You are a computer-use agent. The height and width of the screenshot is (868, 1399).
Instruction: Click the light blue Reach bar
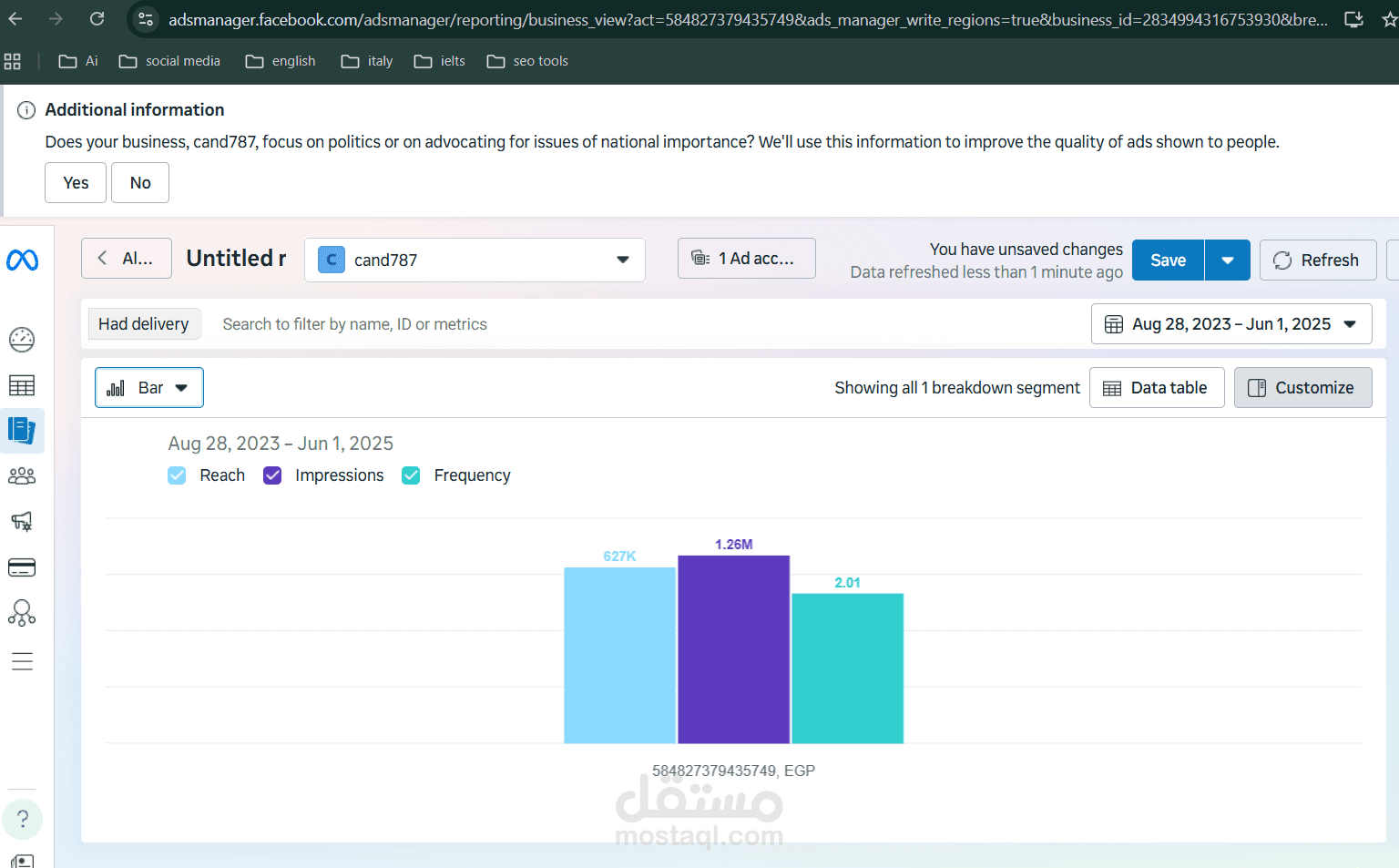click(619, 656)
